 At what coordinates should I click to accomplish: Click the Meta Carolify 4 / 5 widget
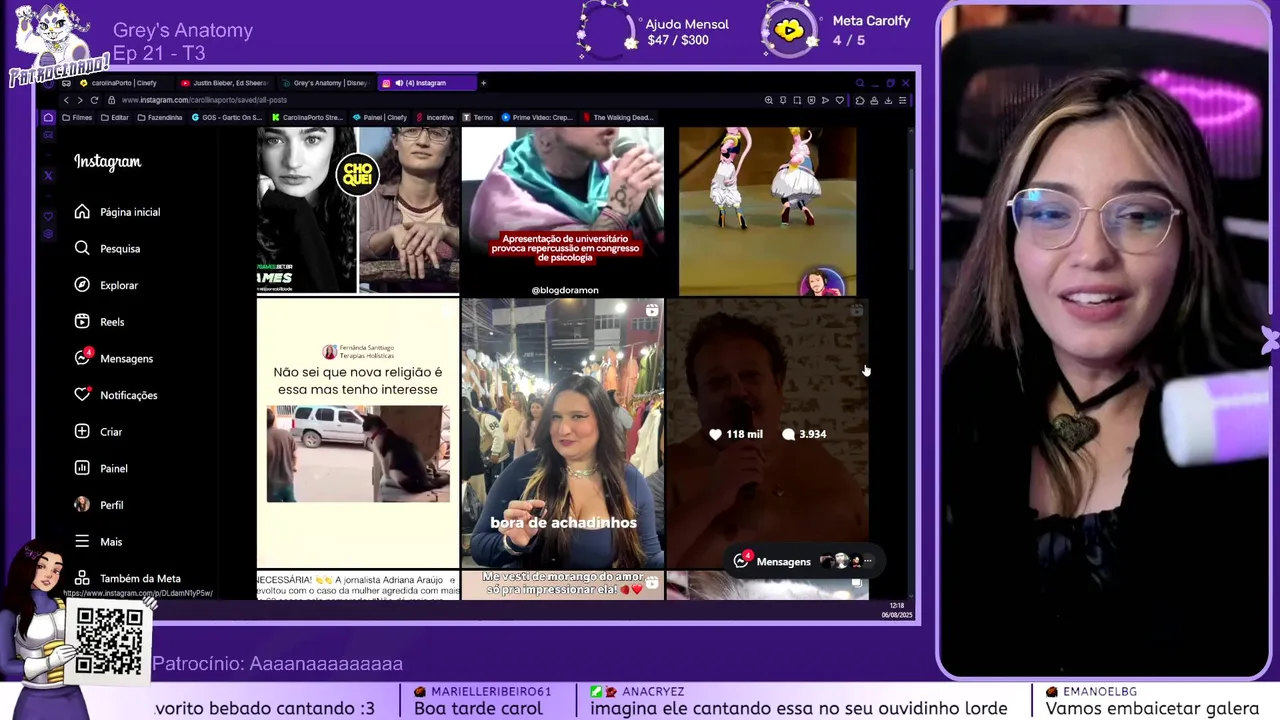(838, 30)
